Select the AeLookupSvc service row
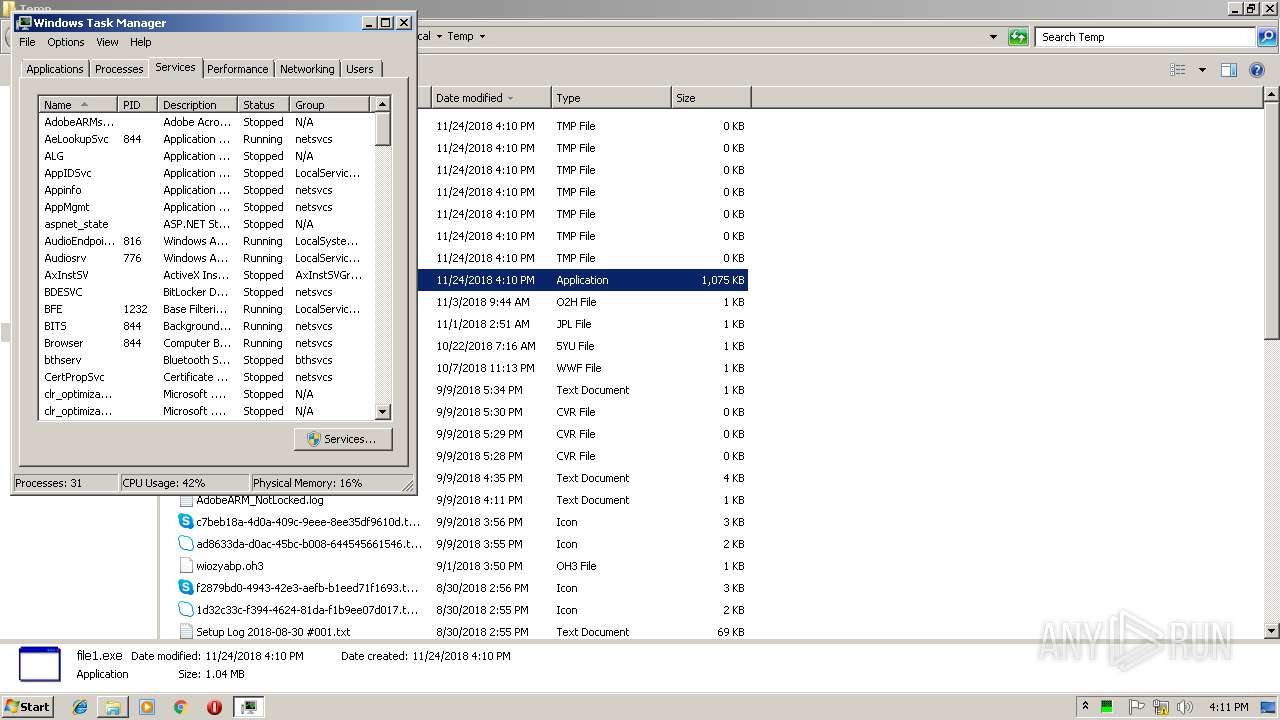This screenshot has height=720, width=1280. pos(206,139)
